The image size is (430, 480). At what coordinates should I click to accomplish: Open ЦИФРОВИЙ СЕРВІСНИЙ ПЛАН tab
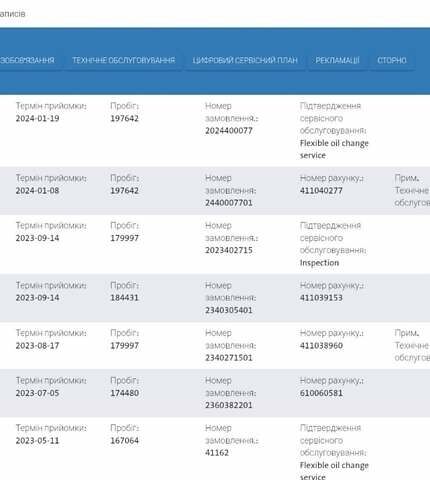click(x=245, y=60)
